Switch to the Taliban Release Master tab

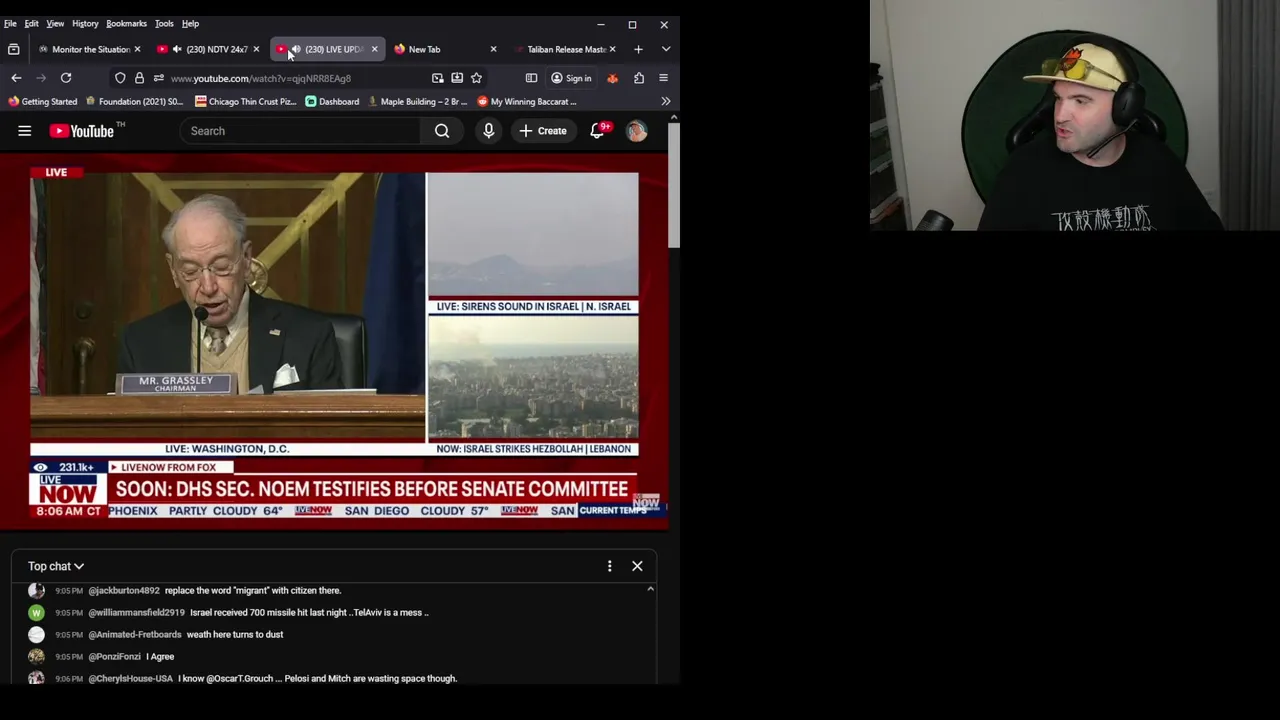[x=565, y=49]
